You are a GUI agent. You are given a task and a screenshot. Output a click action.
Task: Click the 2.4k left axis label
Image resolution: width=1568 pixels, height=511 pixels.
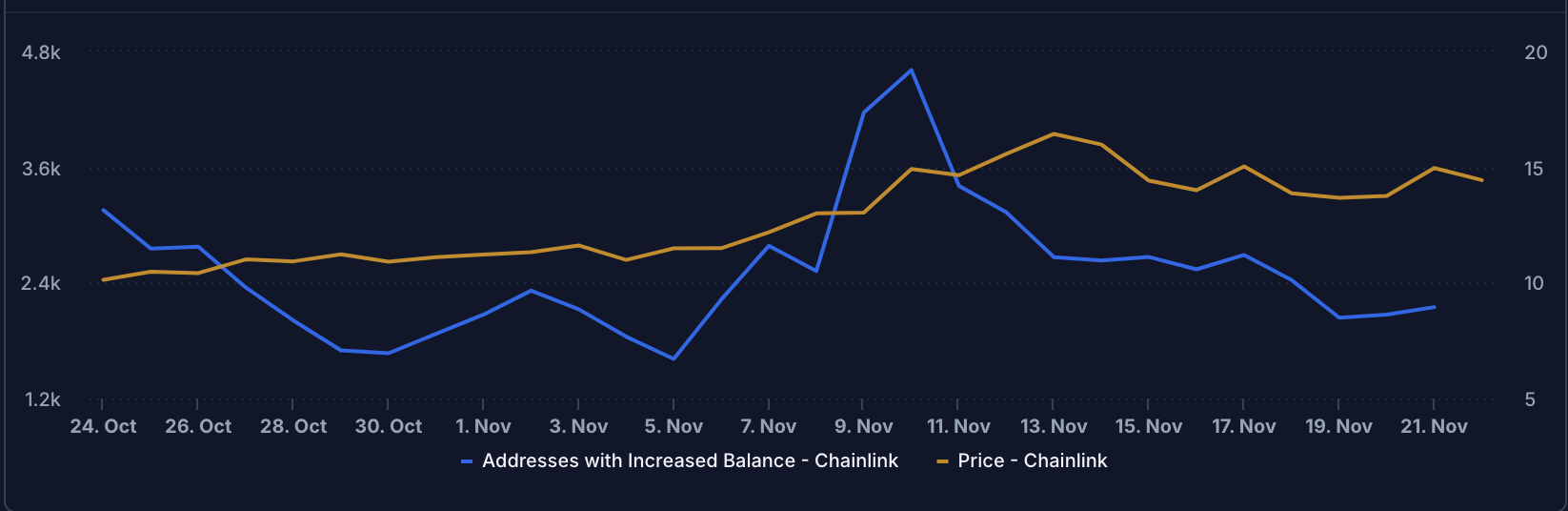tap(41, 283)
